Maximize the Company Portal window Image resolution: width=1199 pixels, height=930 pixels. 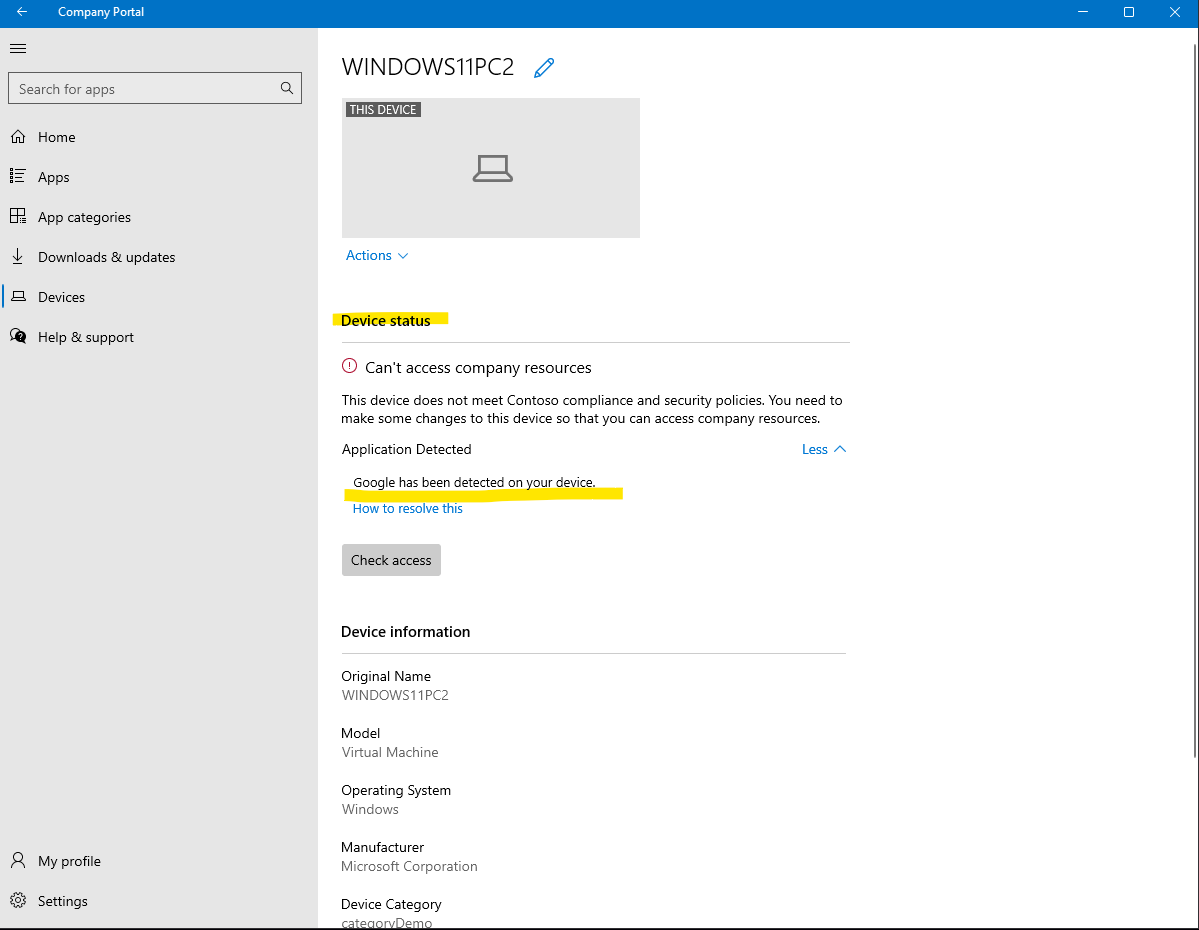coord(1129,11)
